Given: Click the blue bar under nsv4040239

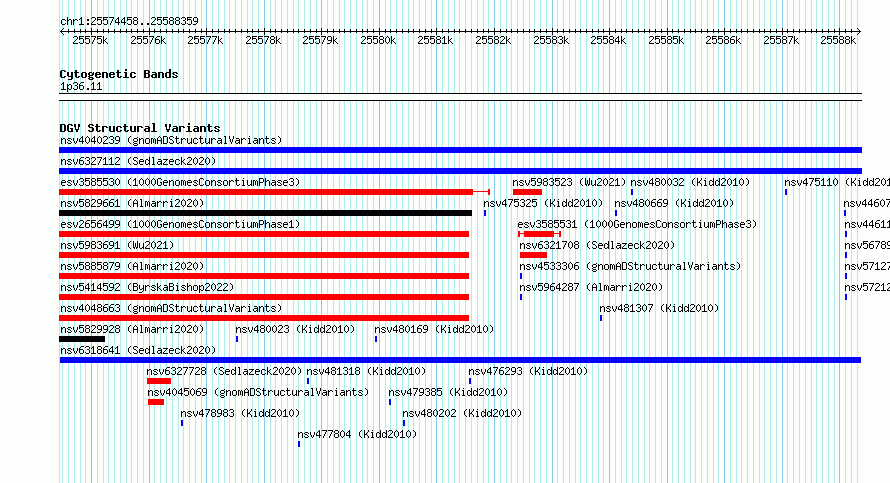Looking at the screenshot, I should coord(460,150).
